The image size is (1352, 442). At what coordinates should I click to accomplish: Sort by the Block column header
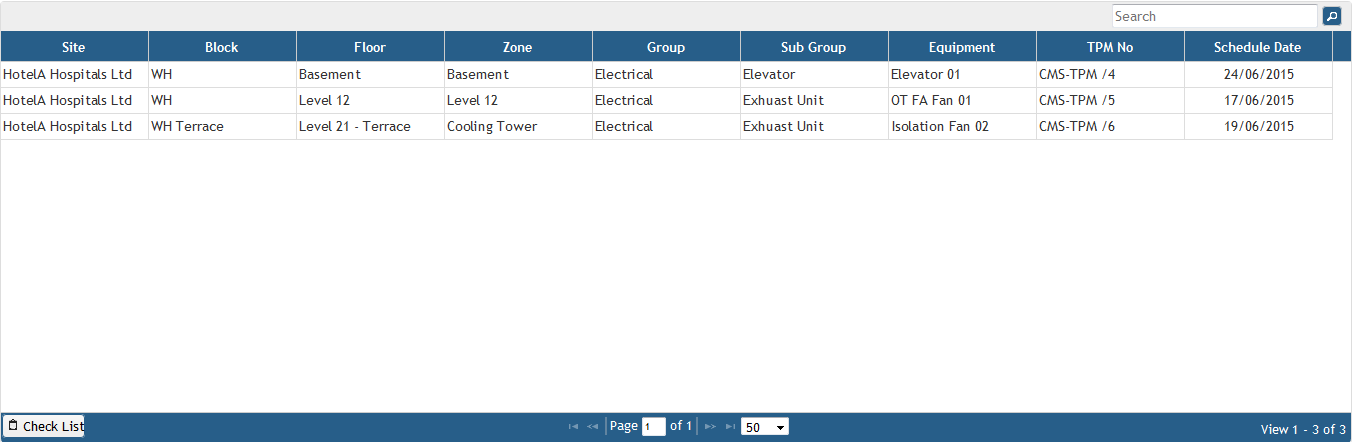222,47
